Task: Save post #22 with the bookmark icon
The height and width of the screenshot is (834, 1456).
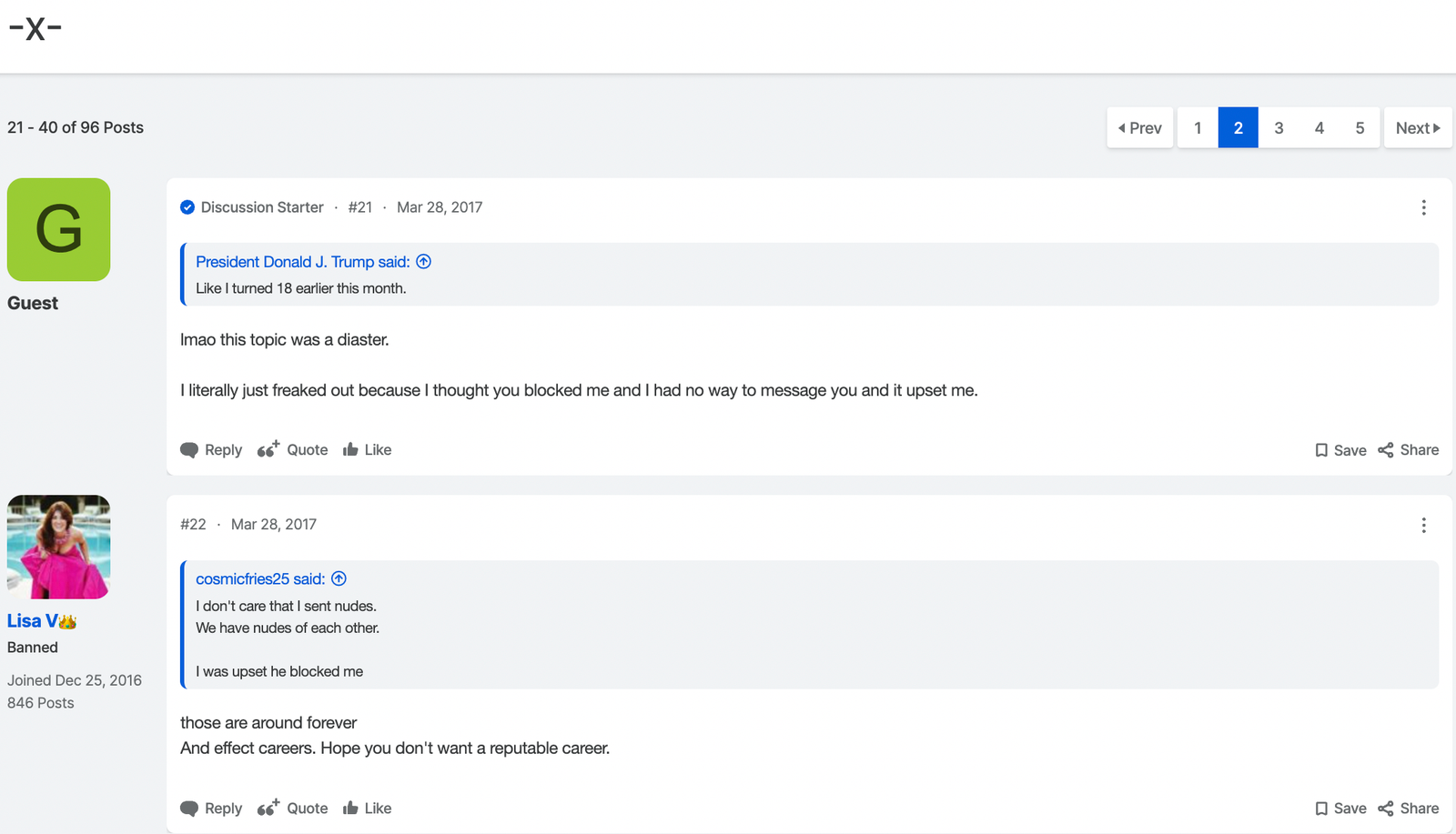Action: (x=1321, y=809)
